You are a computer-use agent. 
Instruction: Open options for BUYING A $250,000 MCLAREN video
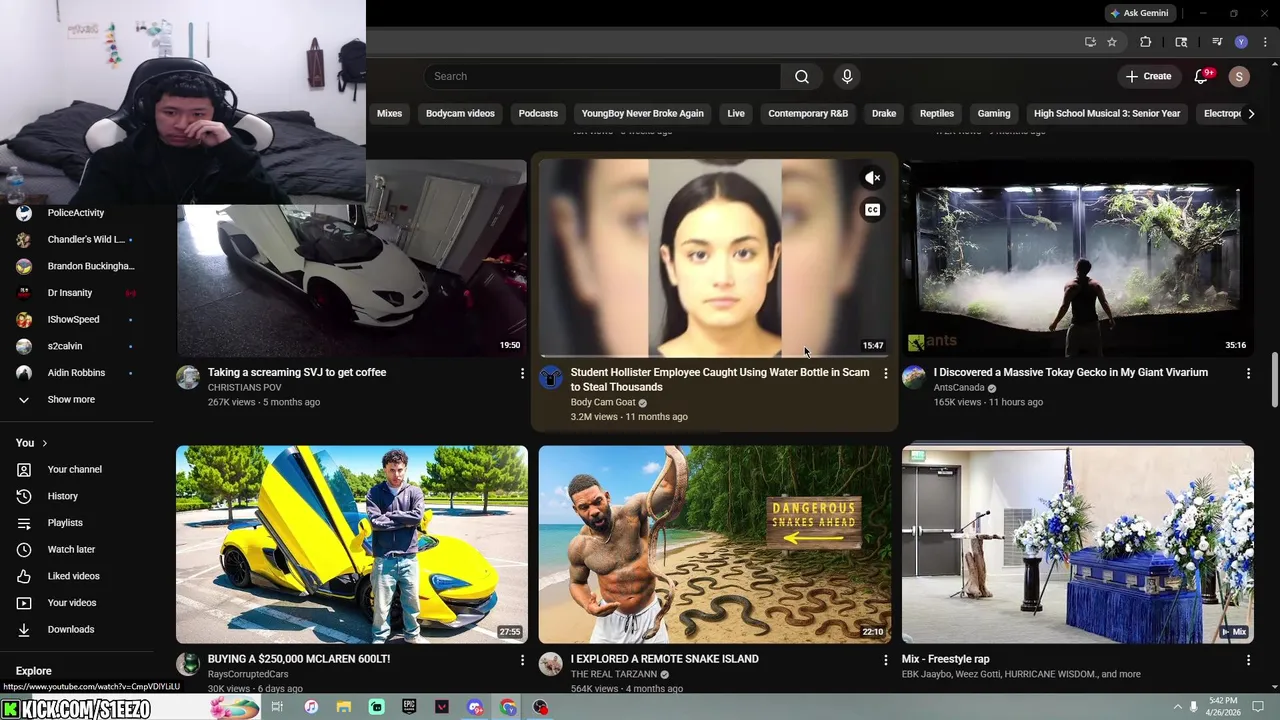(x=522, y=660)
